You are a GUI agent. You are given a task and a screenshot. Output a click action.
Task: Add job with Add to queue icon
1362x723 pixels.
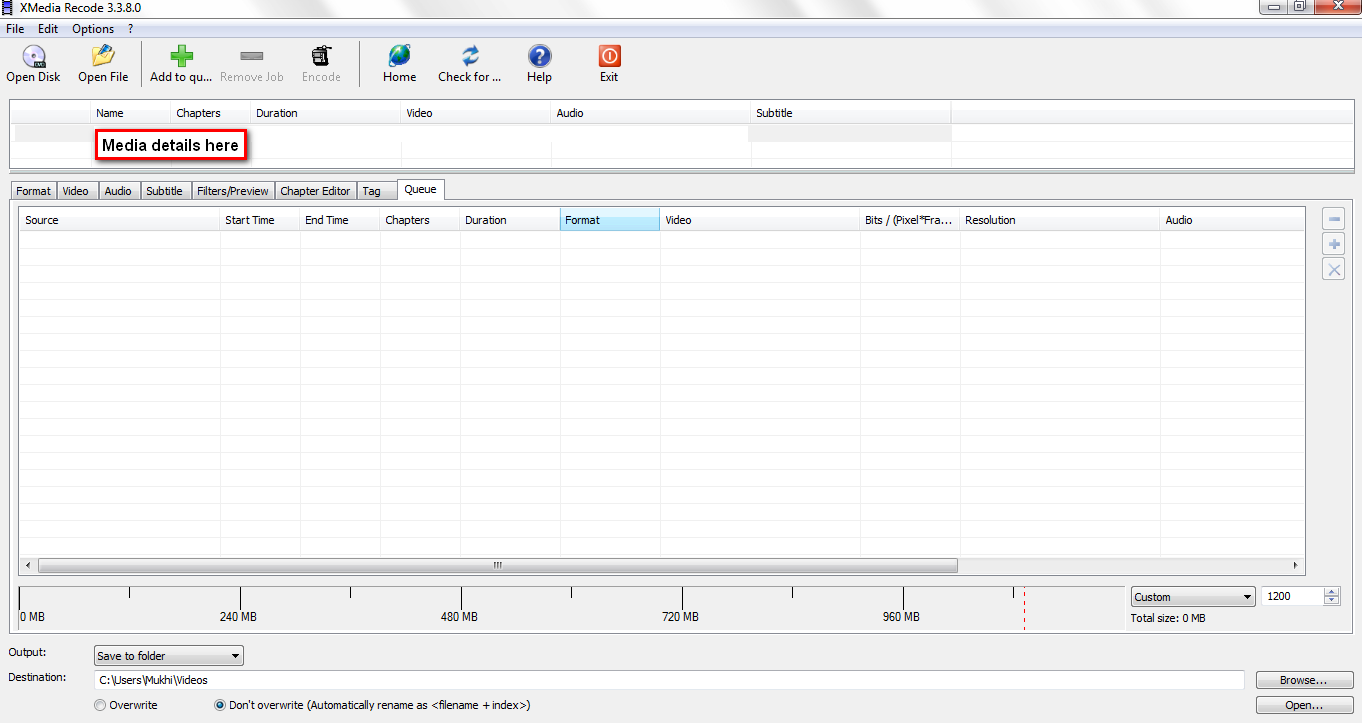click(181, 56)
